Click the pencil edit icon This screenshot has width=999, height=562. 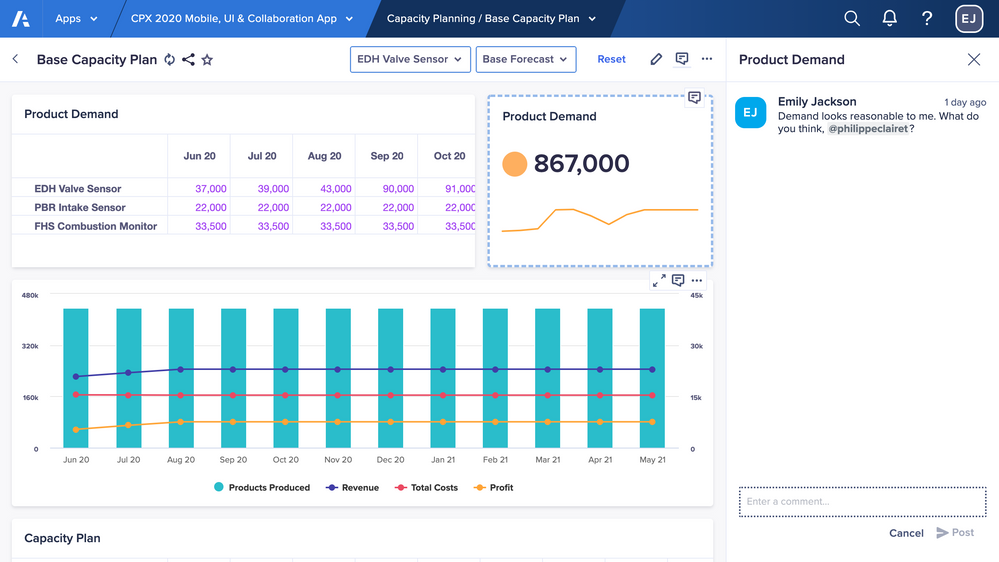click(x=656, y=59)
